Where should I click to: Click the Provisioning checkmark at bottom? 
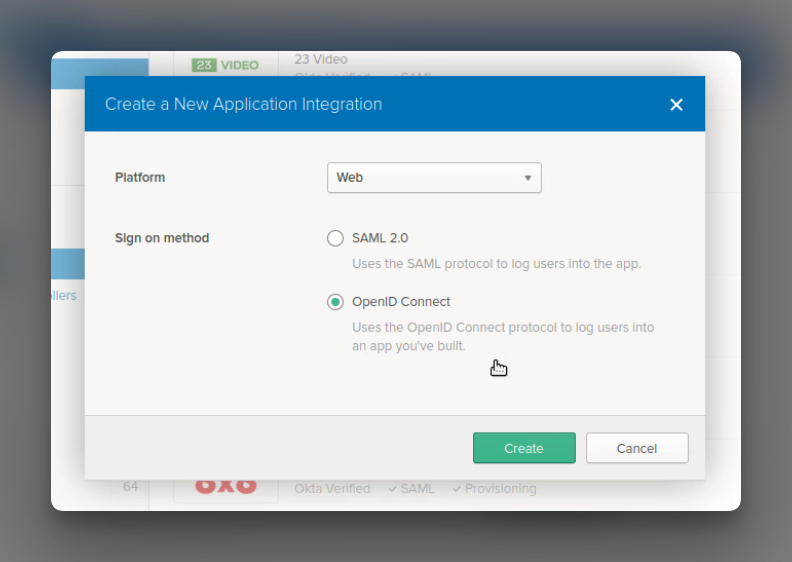(x=494, y=489)
